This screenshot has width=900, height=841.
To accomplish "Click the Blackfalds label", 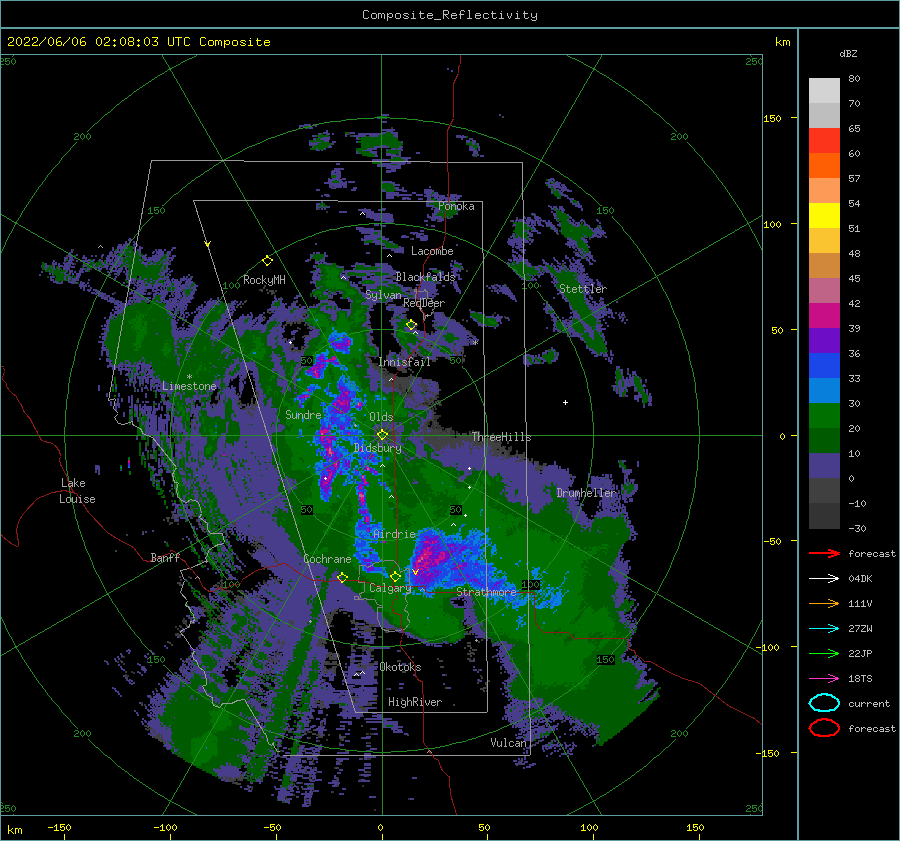I will 425,277.
